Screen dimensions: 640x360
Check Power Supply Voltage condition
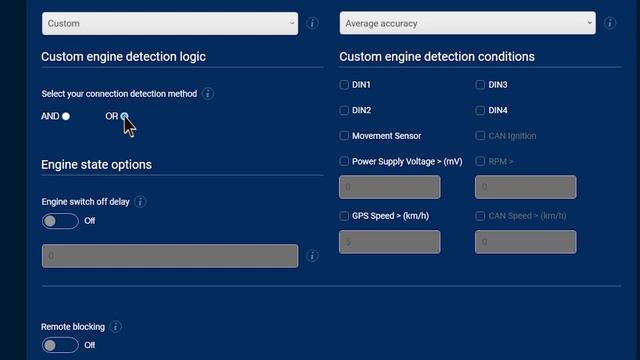[344, 161]
